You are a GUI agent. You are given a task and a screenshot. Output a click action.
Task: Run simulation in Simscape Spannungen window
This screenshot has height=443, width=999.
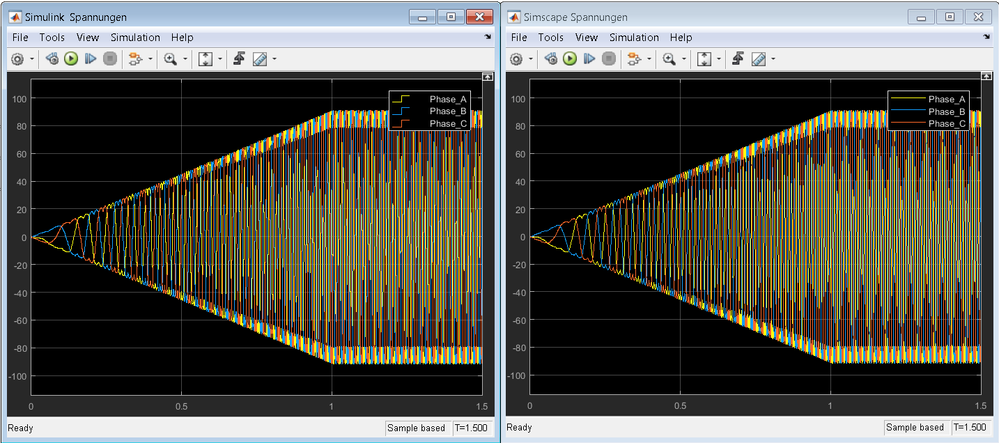click(570, 59)
